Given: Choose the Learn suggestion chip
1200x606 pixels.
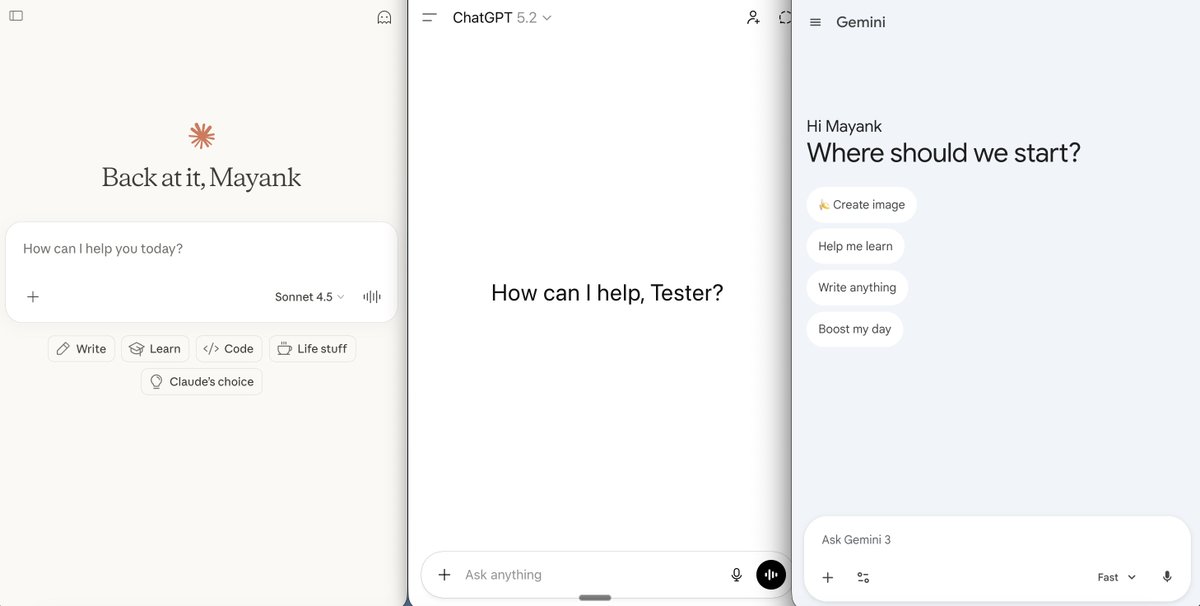Looking at the screenshot, I should pos(155,349).
